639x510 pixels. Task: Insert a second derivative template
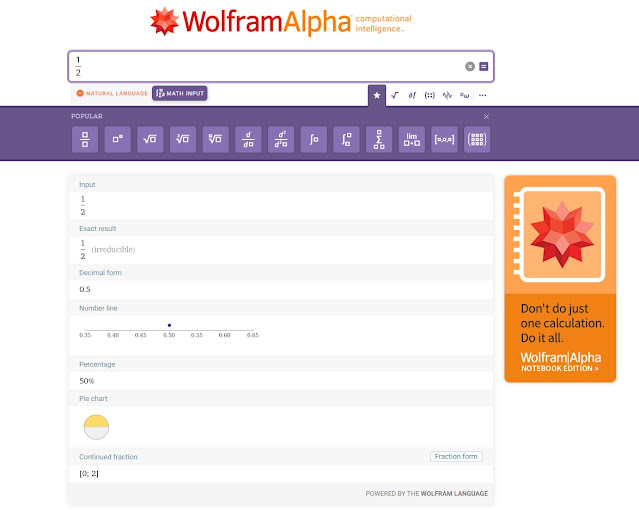click(281, 139)
